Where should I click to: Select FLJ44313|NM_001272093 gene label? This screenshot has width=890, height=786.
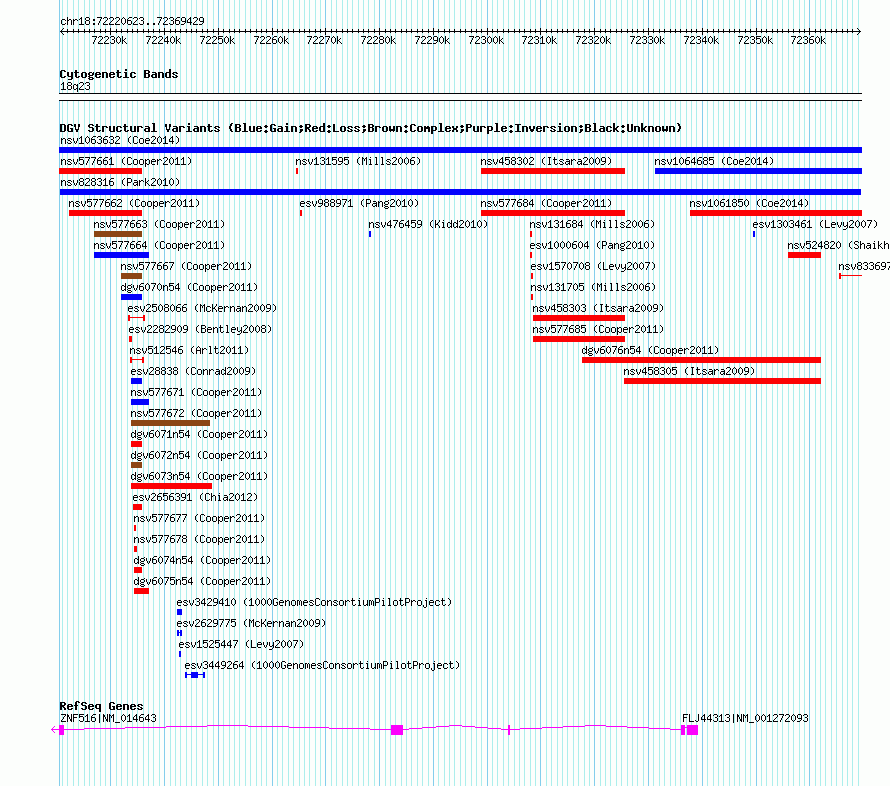745,718
